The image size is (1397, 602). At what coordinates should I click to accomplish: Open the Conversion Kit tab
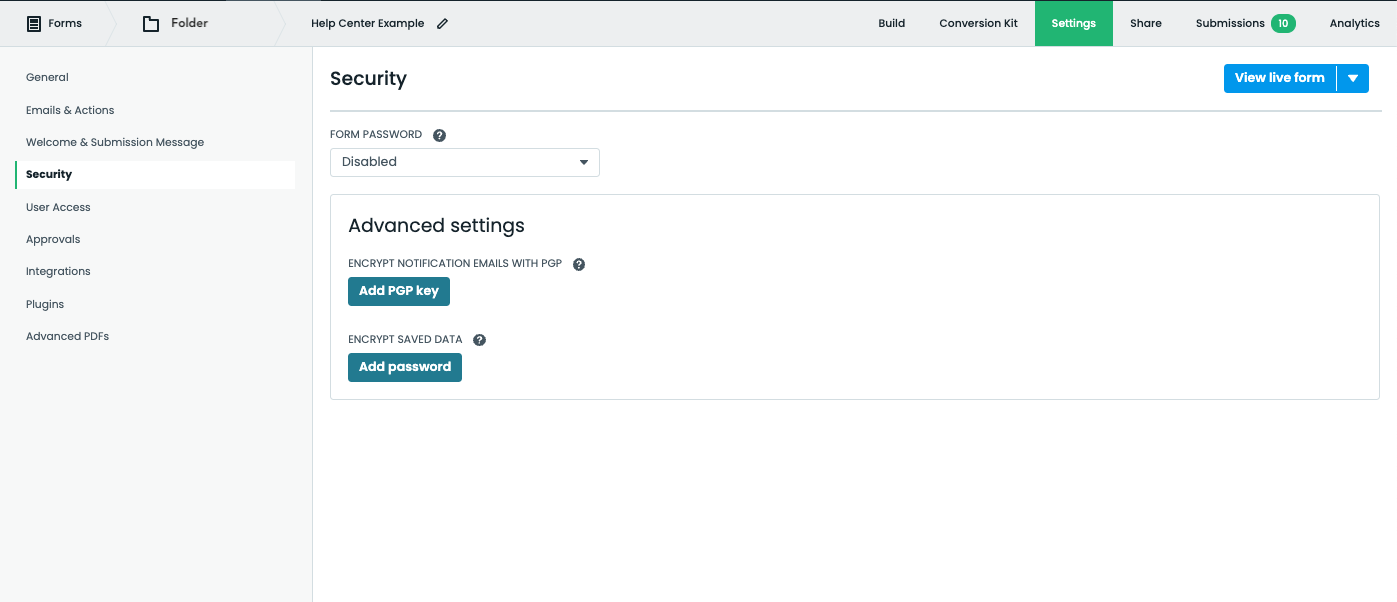click(x=978, y=23)
